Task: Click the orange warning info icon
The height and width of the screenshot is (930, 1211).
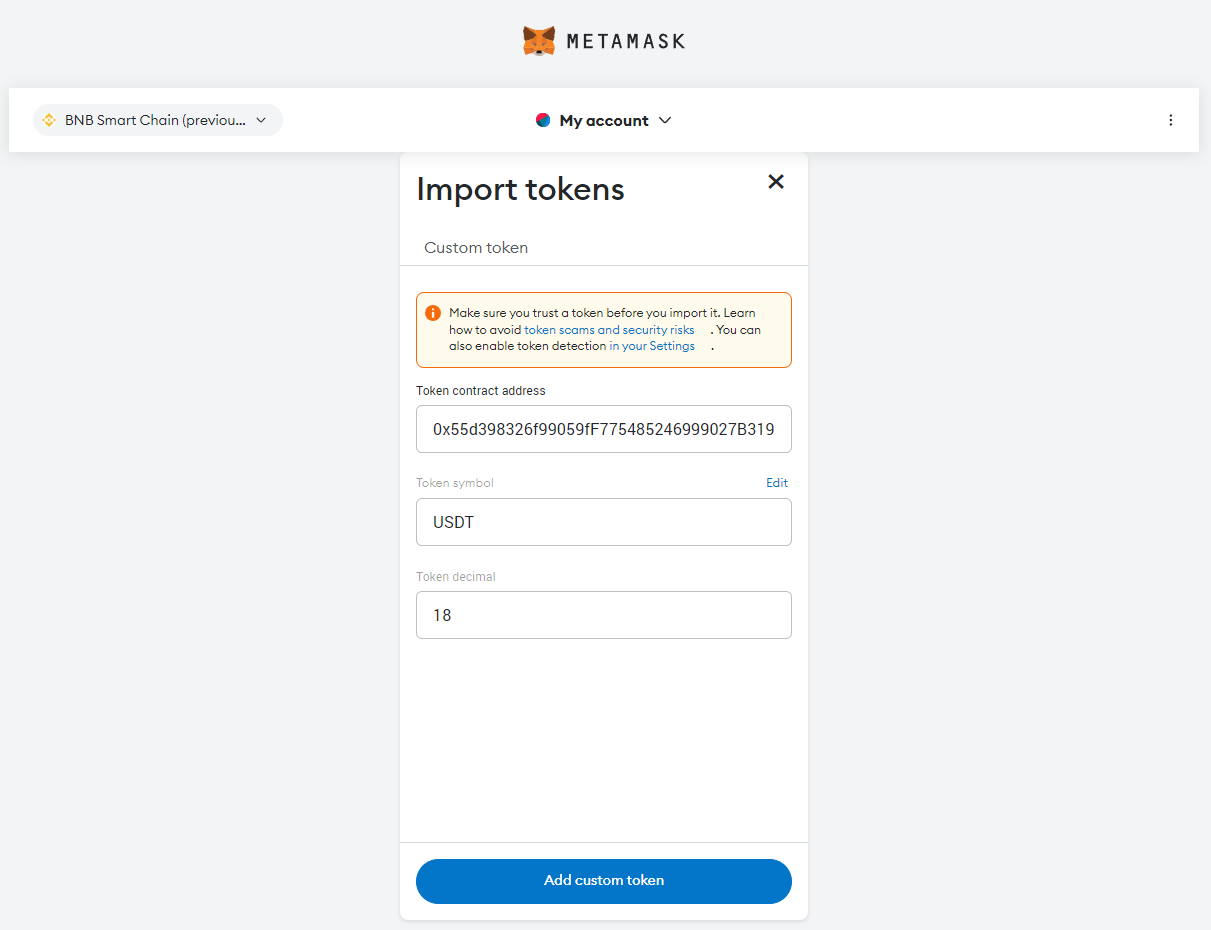Action: [433, 313]
